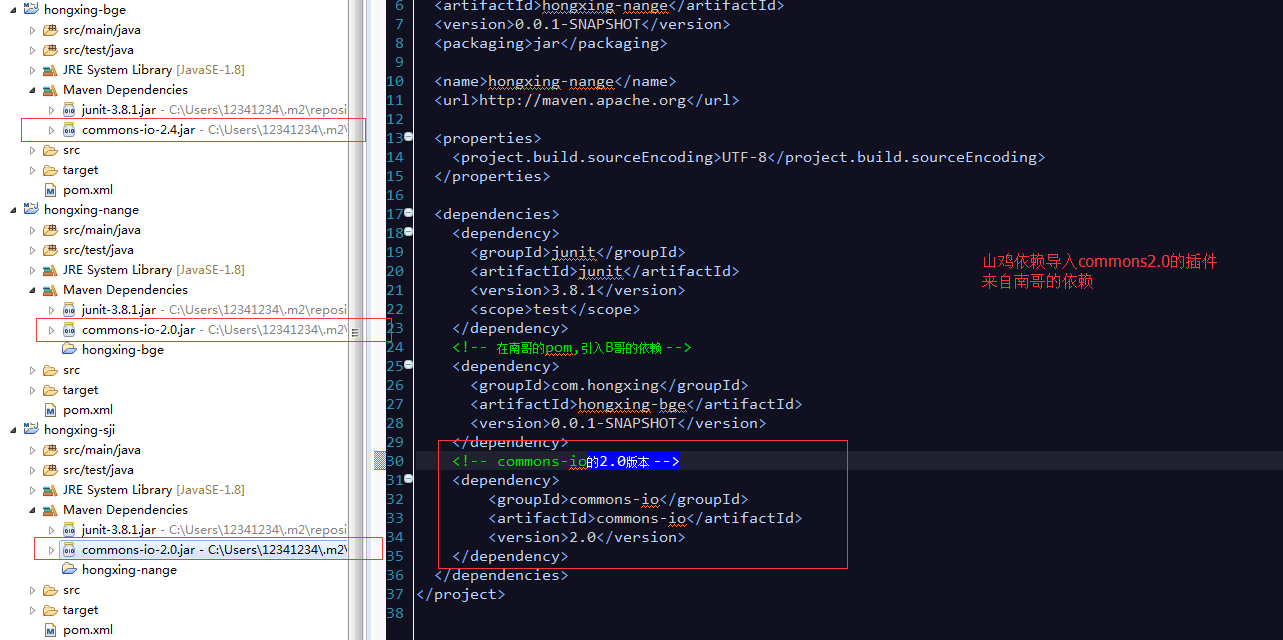Click the hongxing-sji project icon in the explorer
The image size is (1283, 640).
point(30,430)
